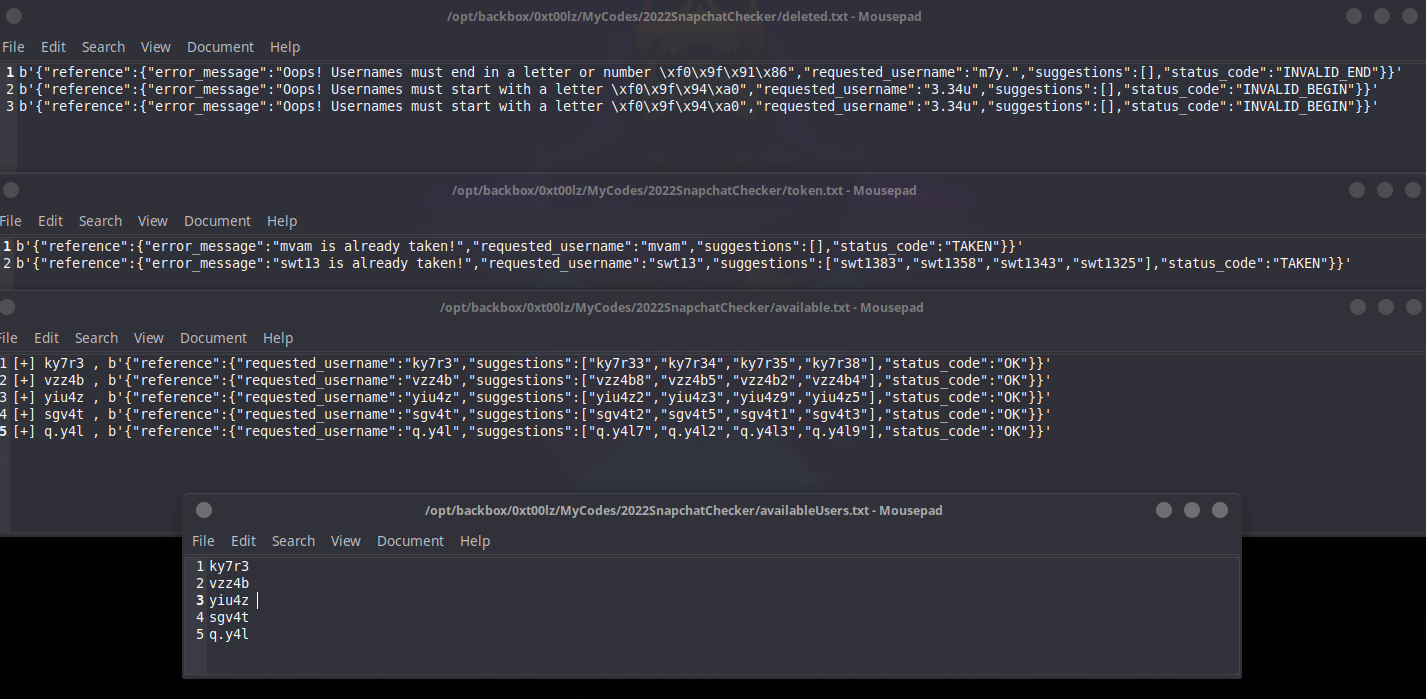Close the available.txt Mousepad window
This screenshot has height=699, width=1426.
click(x=1413, y=307)
